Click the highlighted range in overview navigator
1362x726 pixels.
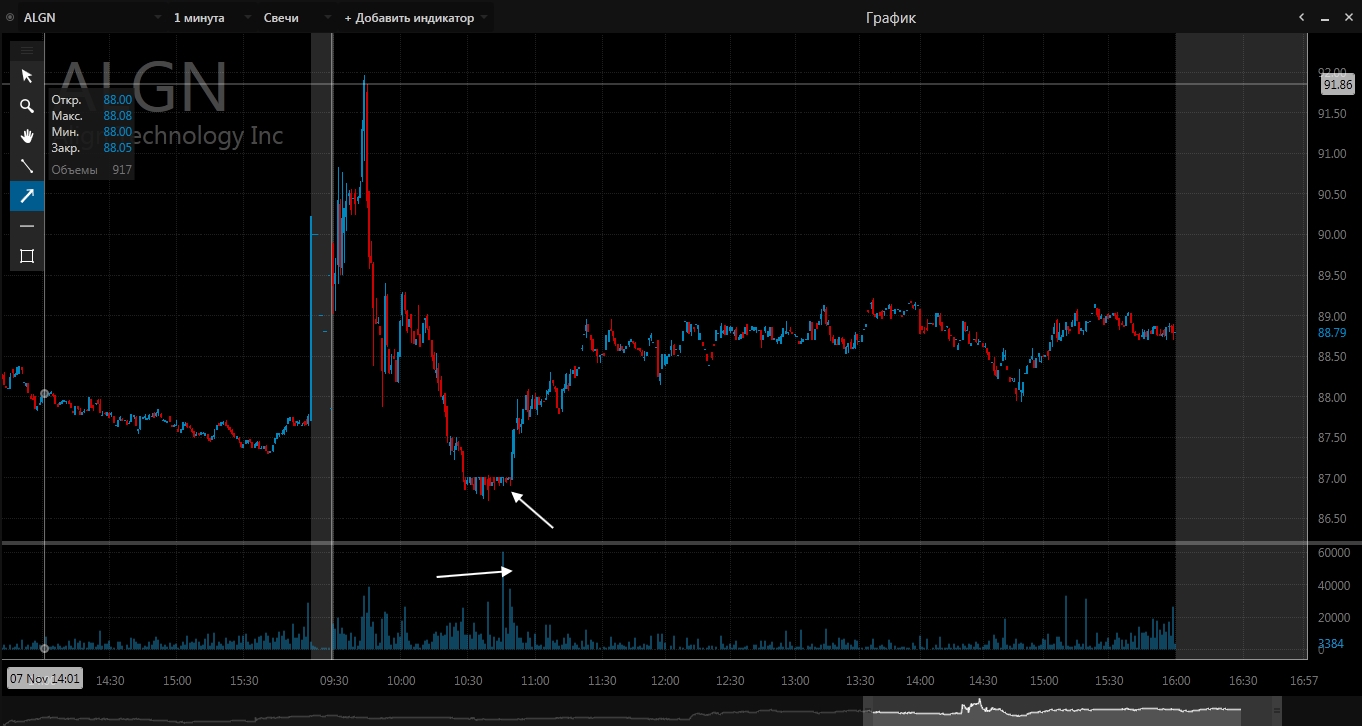point(1050,711)
